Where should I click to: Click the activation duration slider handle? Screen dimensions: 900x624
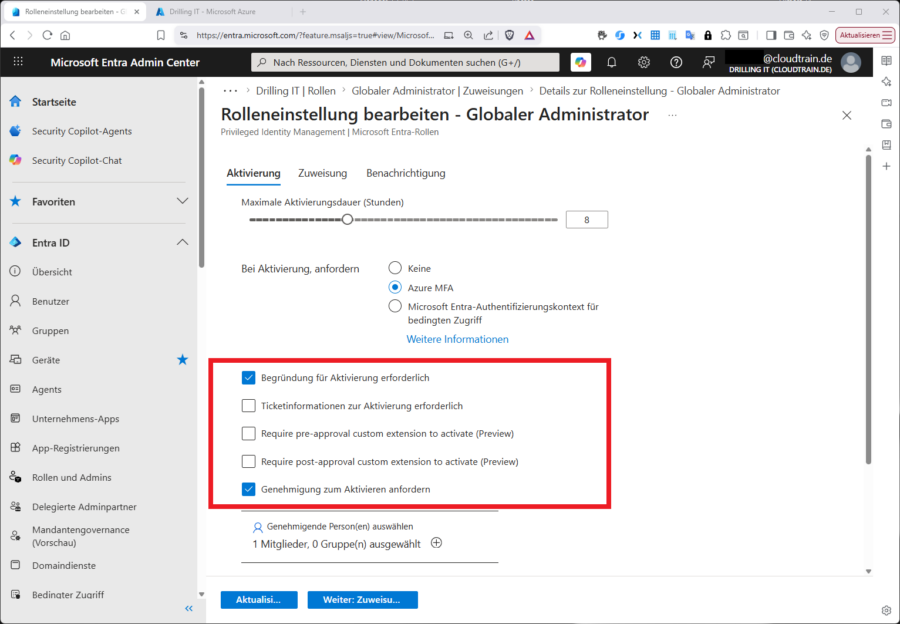(x=347, y=219)
